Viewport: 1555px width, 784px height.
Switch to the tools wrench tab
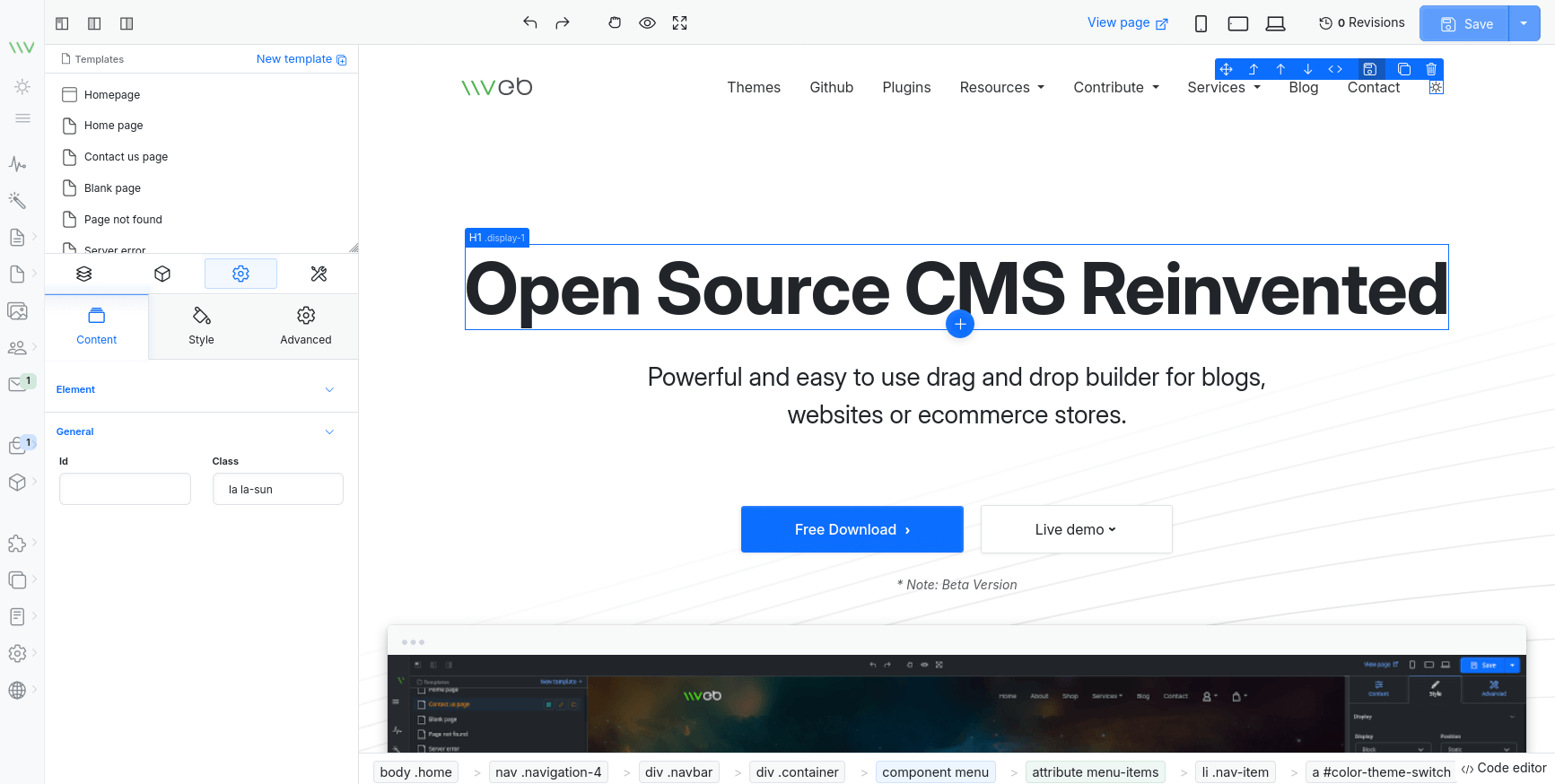point(319,274)
